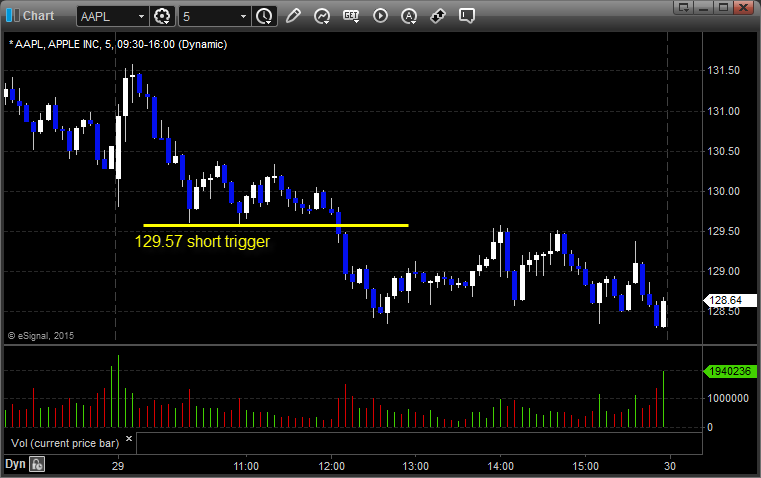Click the 128.64 current price marker
Viewport: 761px width, 478px height.
pos(729,300)
